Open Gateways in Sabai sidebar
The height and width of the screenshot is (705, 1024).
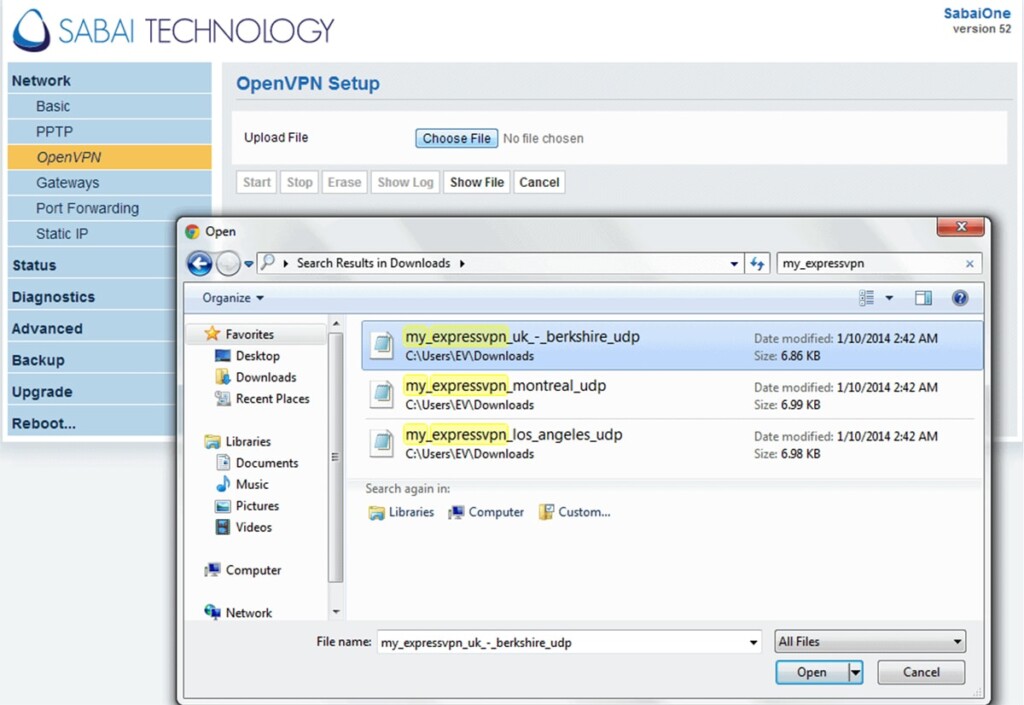click(x=109, y=183)
